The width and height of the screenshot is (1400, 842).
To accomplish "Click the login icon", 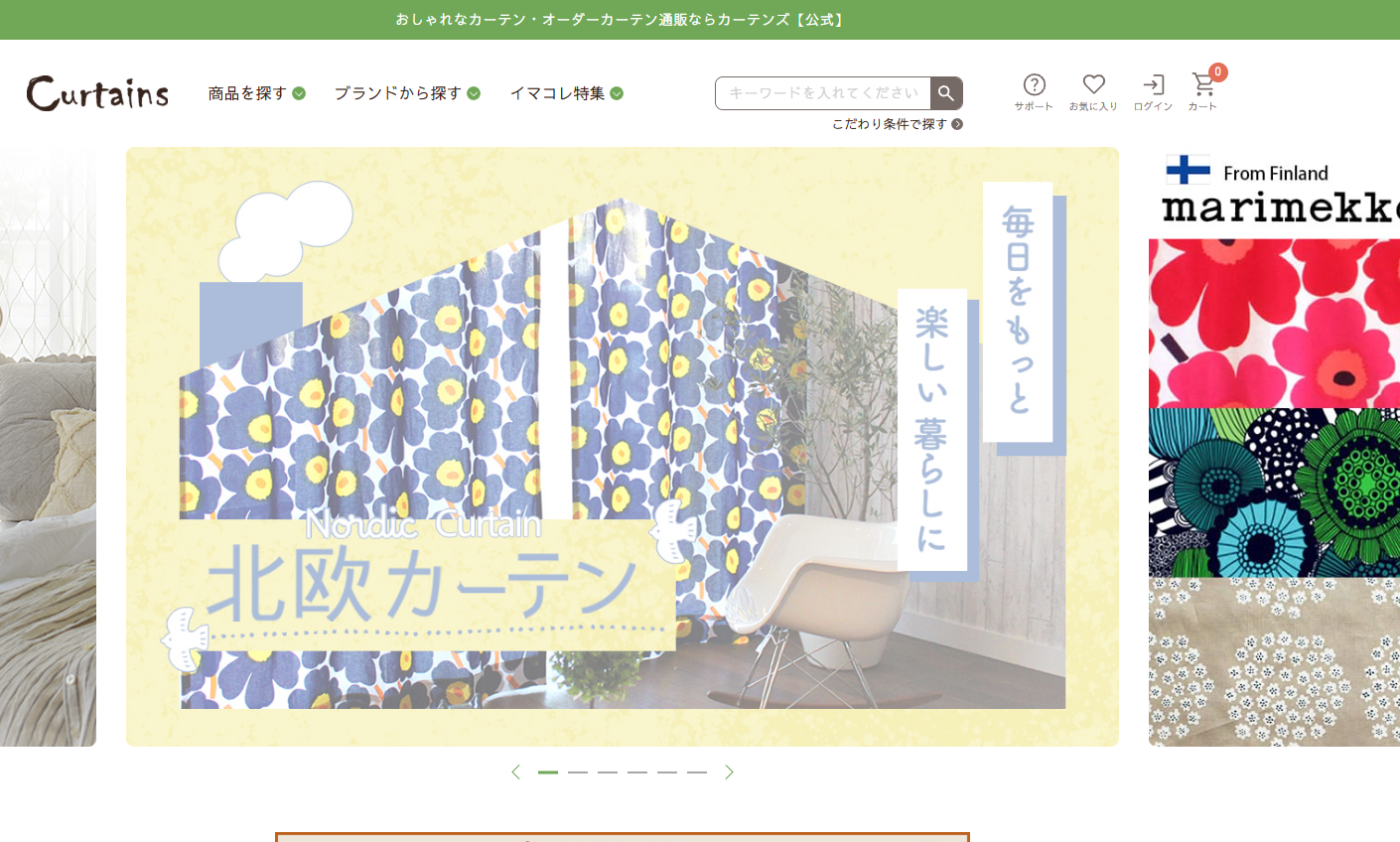I will tap(1153, 92).
